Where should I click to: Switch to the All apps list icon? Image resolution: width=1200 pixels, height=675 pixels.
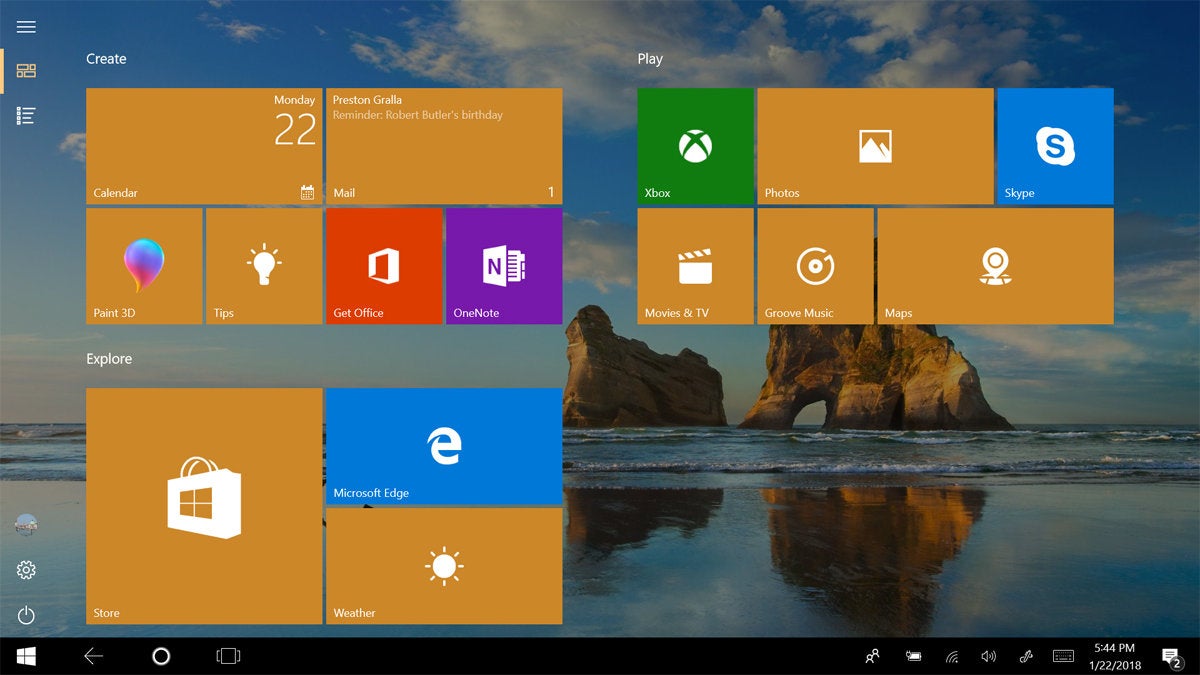pos(26,116)
